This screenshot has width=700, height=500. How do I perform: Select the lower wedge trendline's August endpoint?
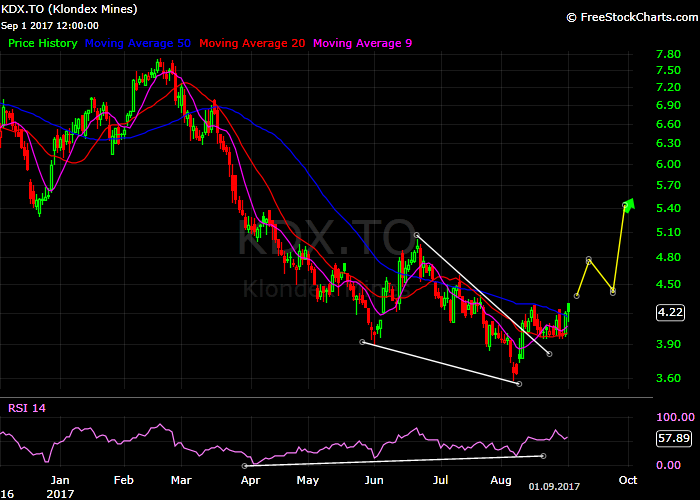(519, 383)
